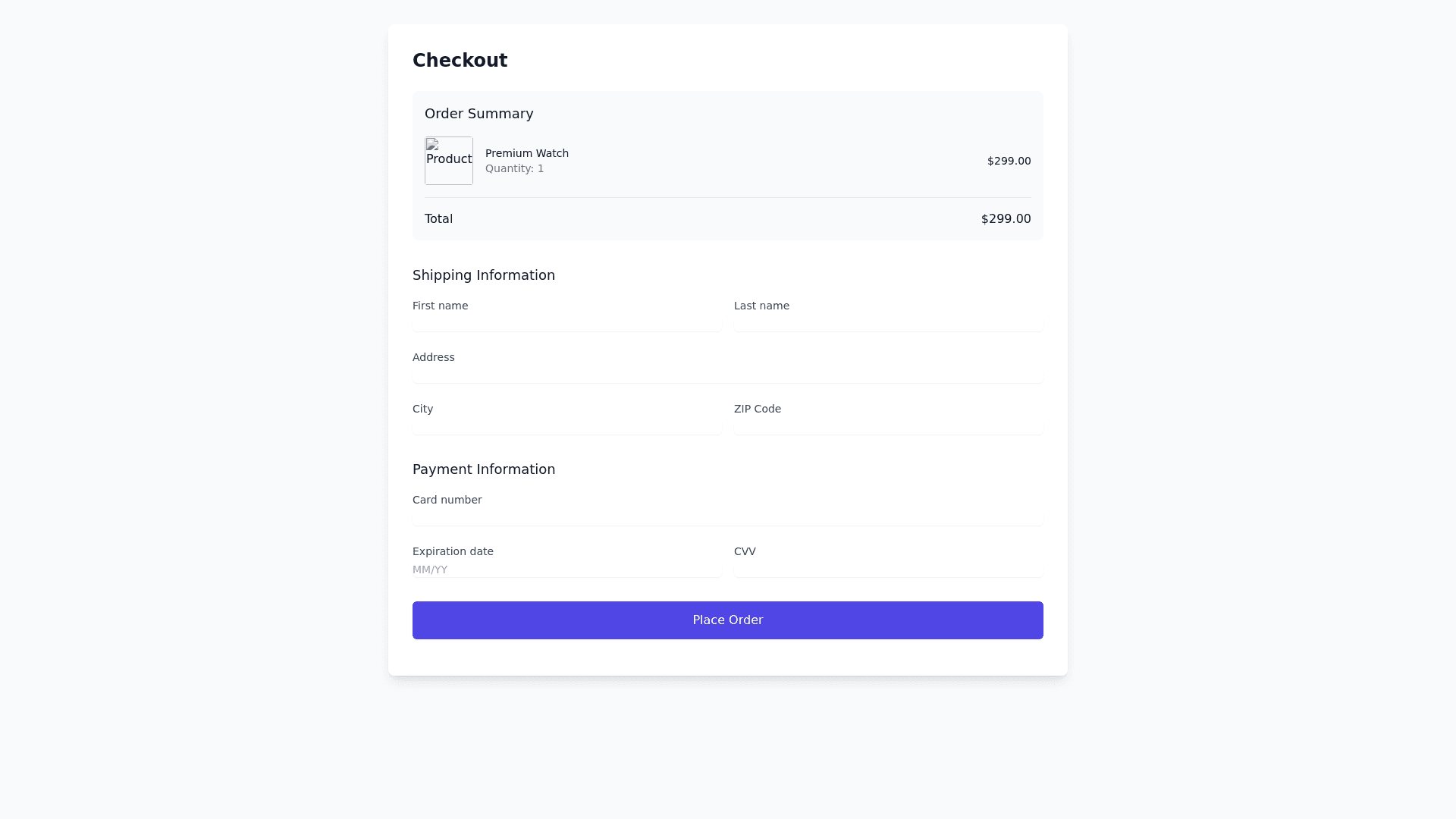Click the broken Product image thumbnail
The width and height of the screenshot is (1456, 819).
pos(449,161)
